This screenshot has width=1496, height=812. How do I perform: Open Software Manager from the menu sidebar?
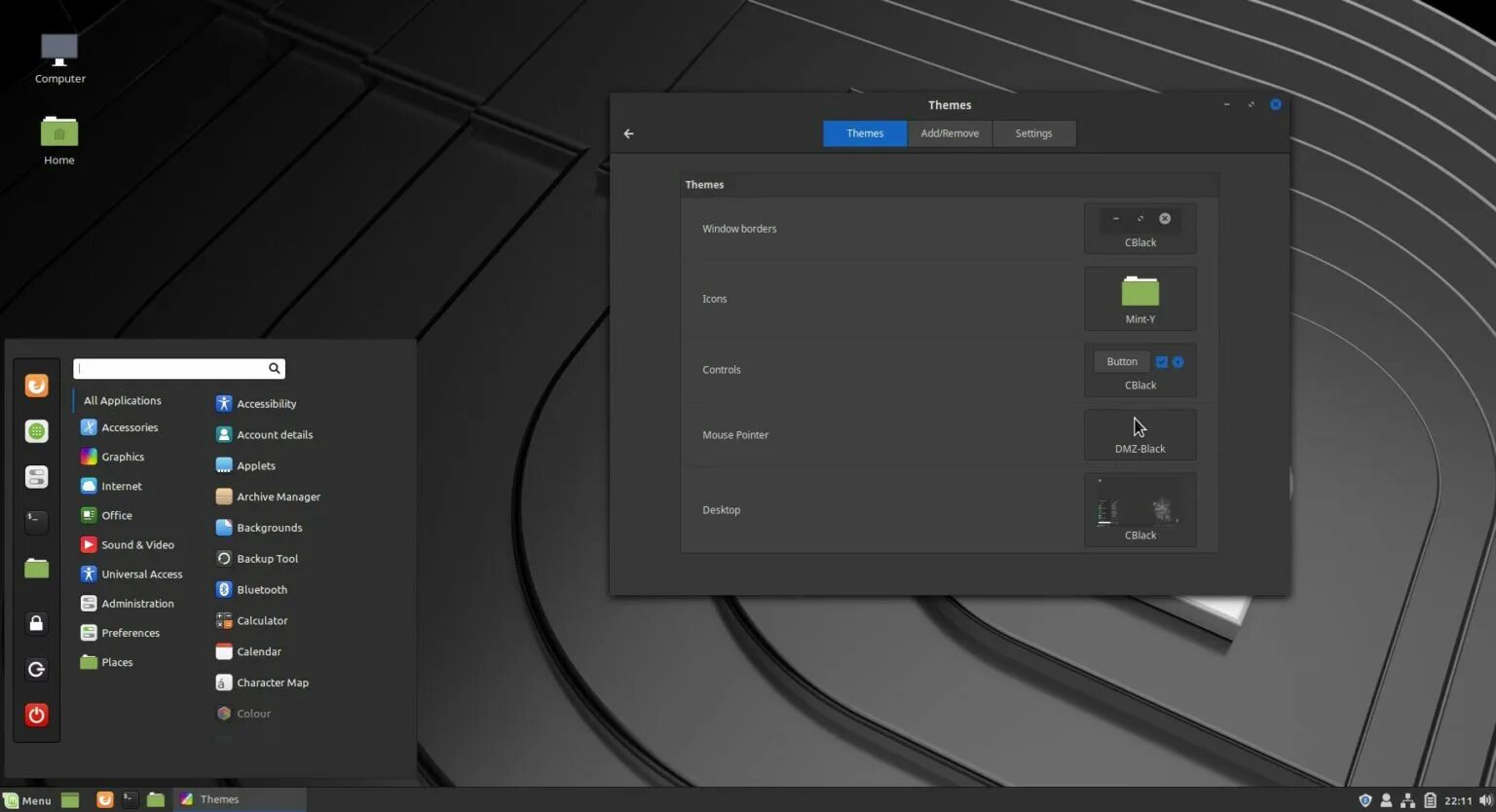point(36,430)
